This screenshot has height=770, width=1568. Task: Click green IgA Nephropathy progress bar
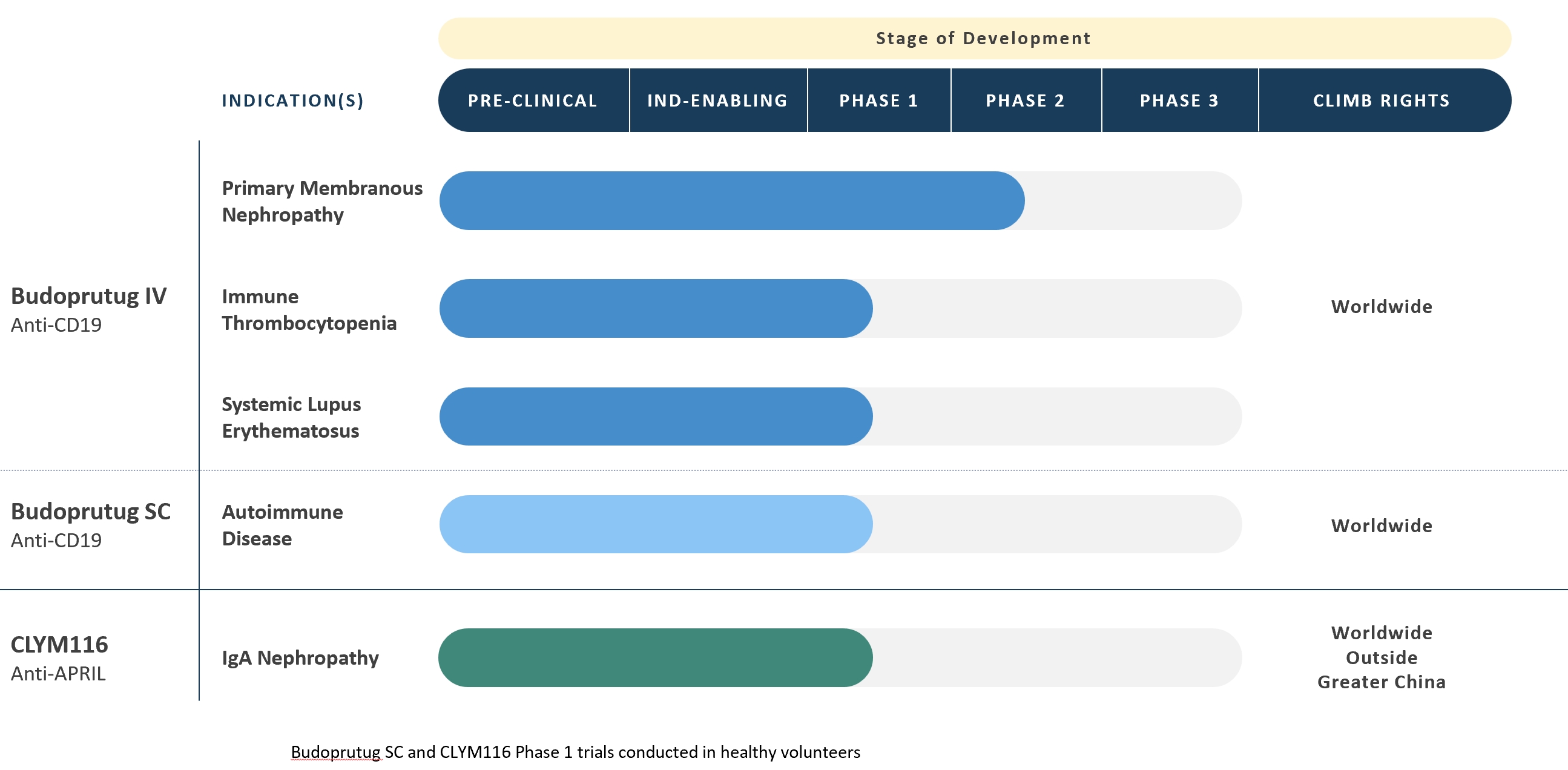(x=656, y=657)
